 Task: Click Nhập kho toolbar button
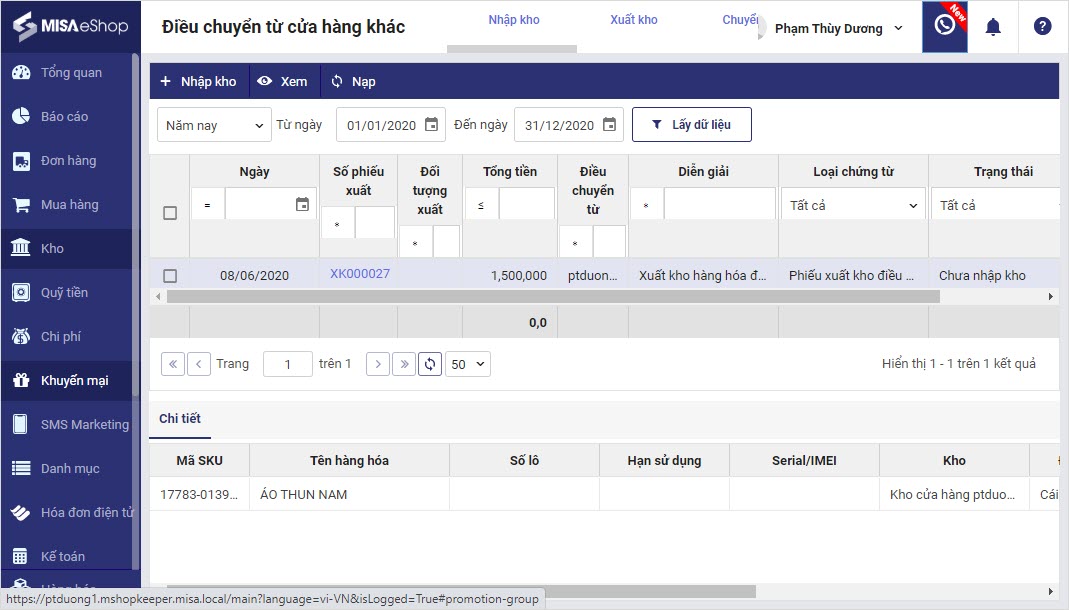click(x=198, y=82)
